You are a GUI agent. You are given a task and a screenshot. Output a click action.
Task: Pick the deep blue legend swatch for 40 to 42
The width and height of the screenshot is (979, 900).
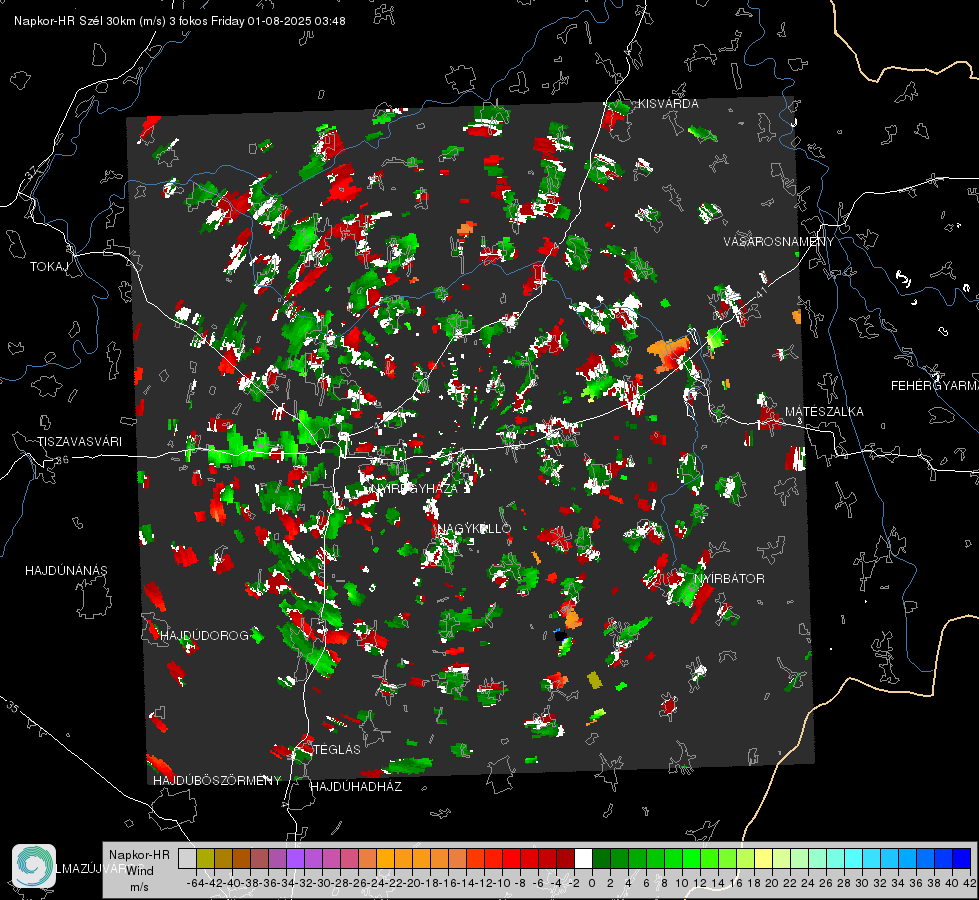coord(962,859)
